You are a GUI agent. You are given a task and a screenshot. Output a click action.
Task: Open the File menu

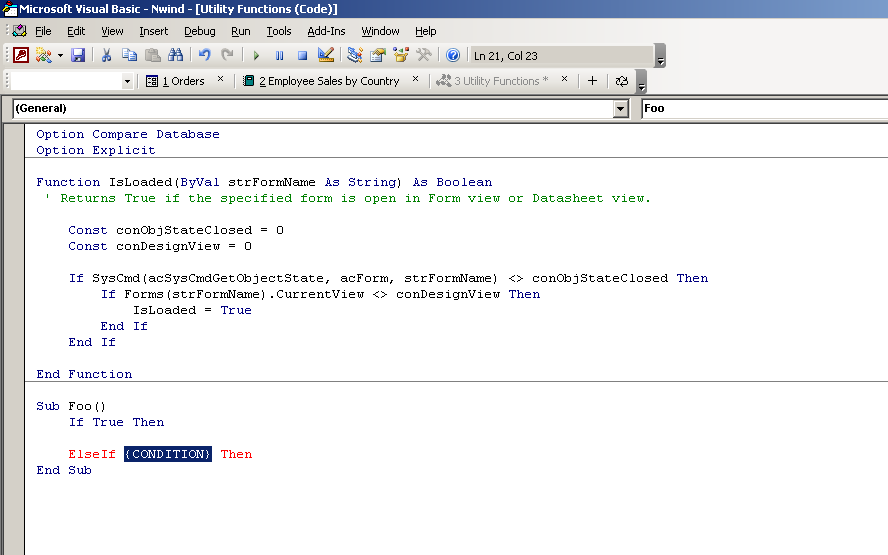(x=43, y=31)
